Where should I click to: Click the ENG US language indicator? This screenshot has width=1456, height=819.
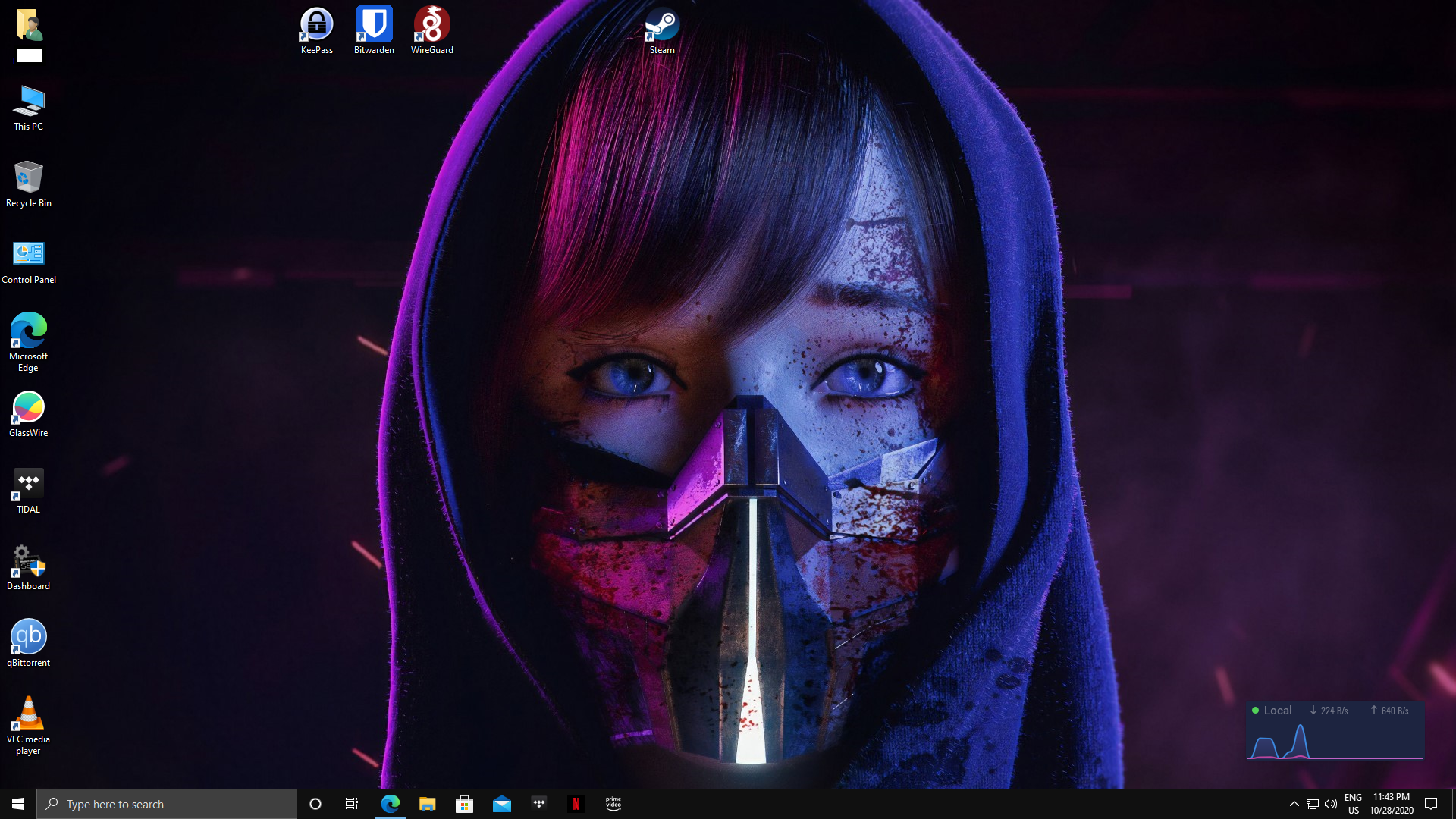point(1353,804)
